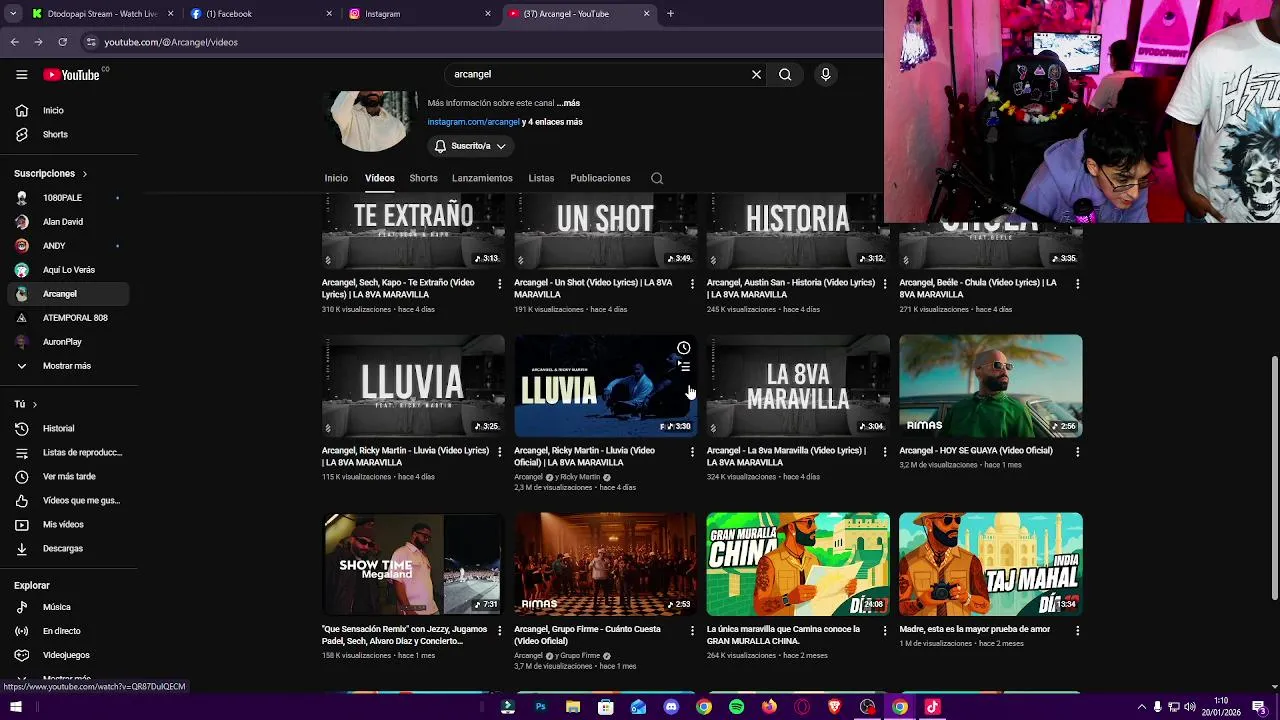Open a new browser tab with plus

(x=670, y=14)
